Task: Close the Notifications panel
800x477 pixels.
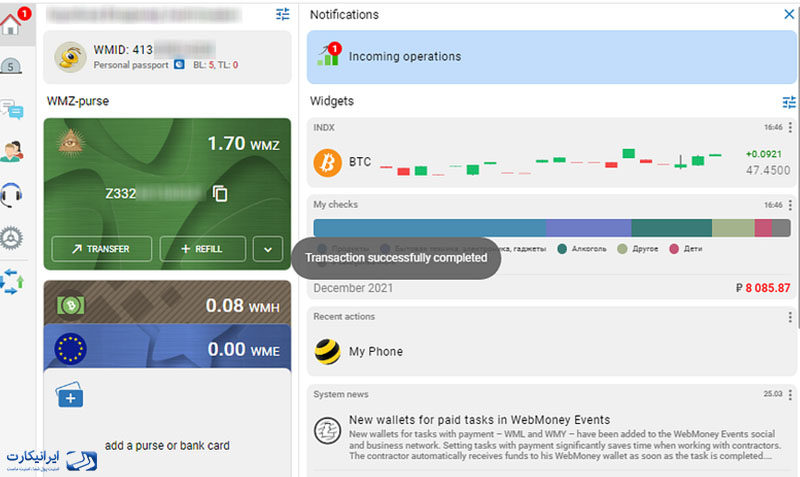Action: pyautogui.click(x=789, y=14)
